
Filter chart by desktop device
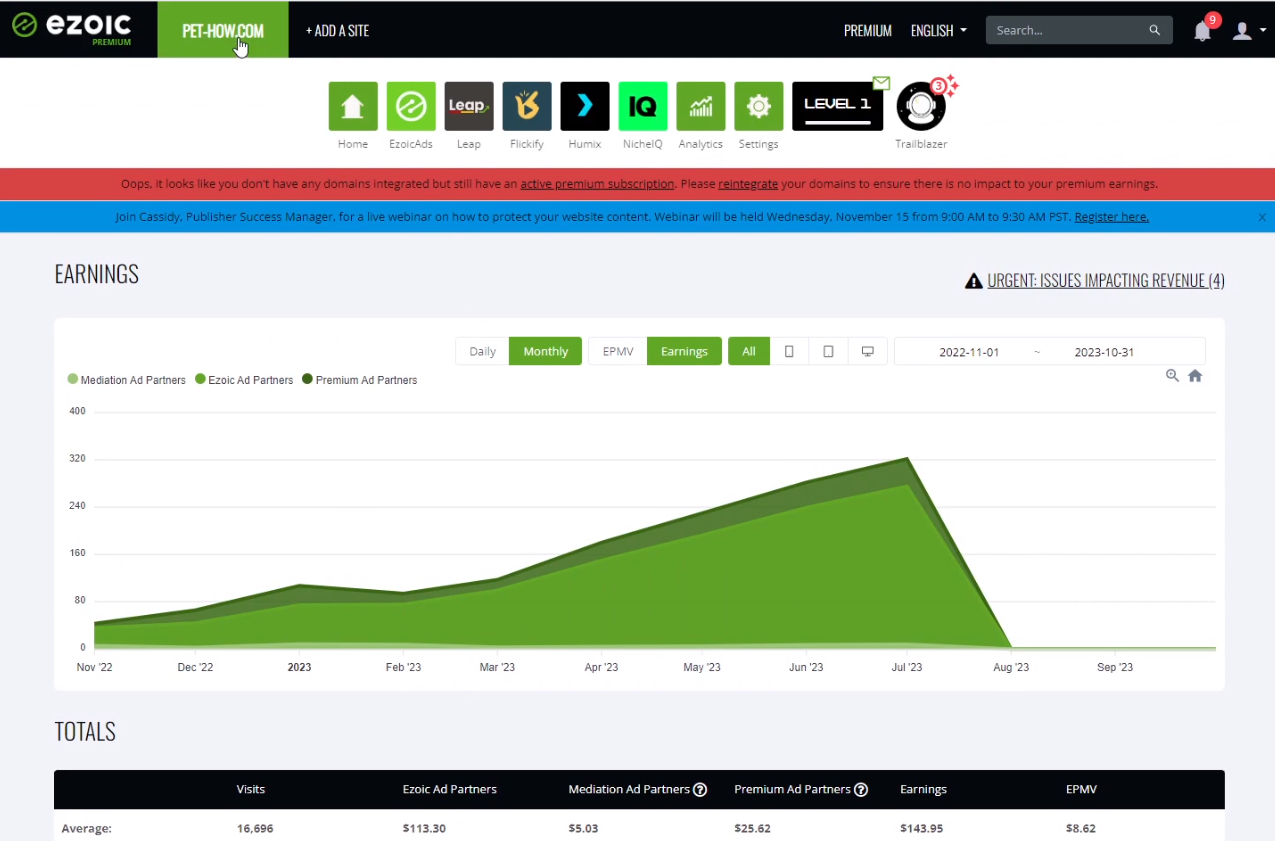pos(867,351)
